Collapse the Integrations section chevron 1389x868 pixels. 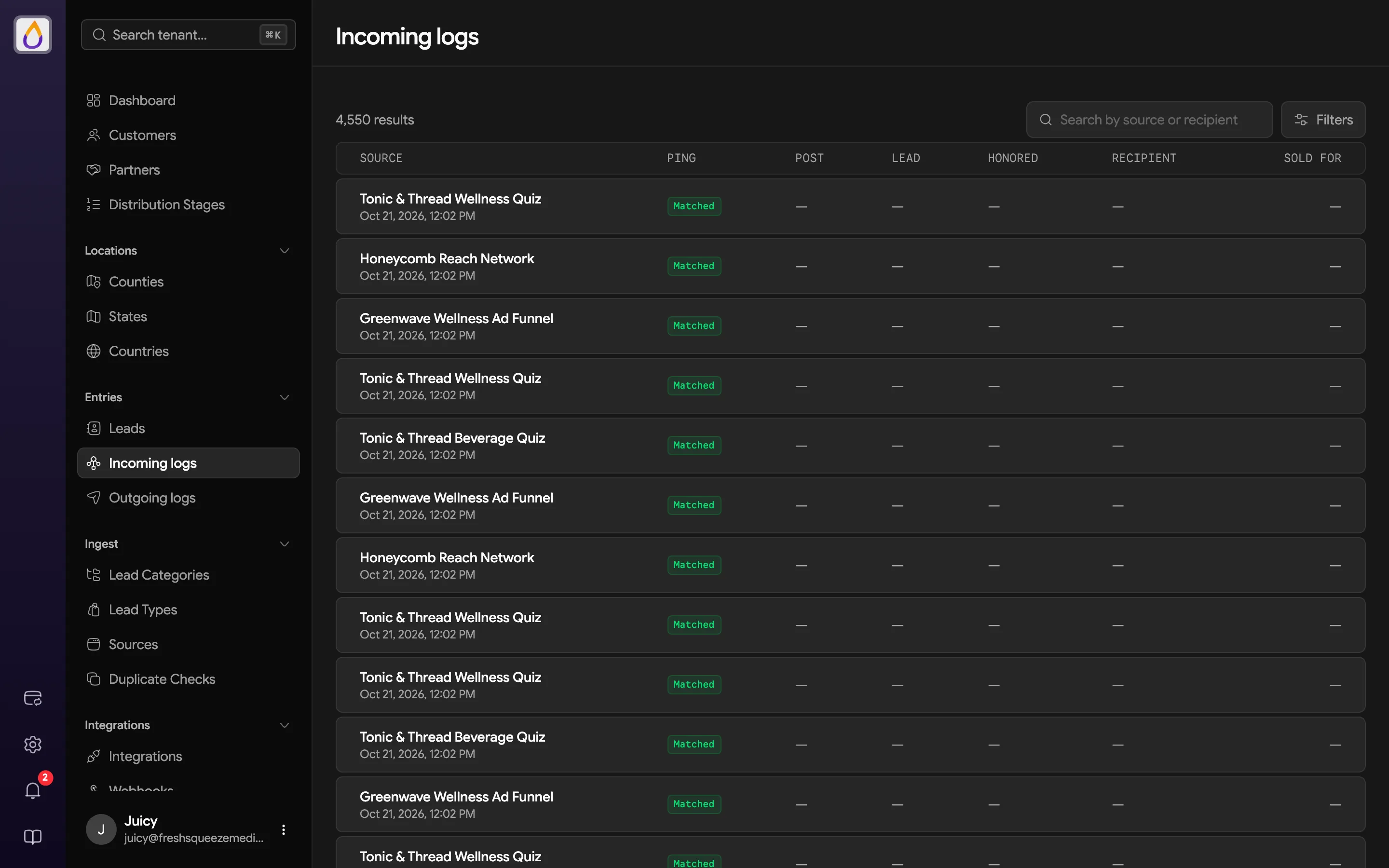pos(284,726)
